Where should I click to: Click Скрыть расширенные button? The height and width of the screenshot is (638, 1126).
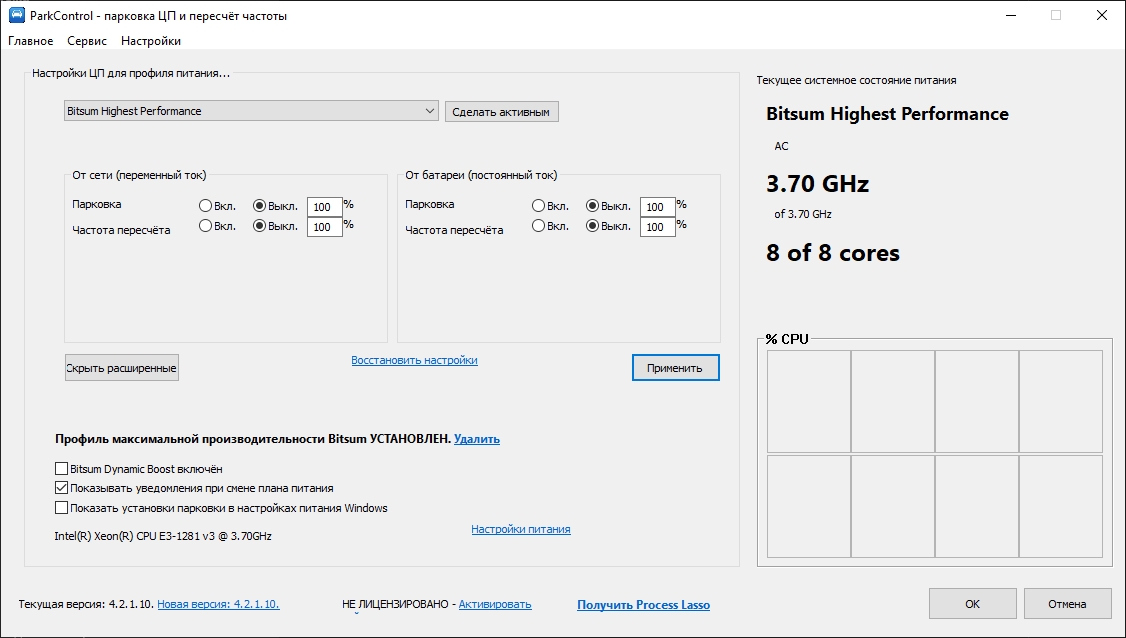[x=121, y=368]
